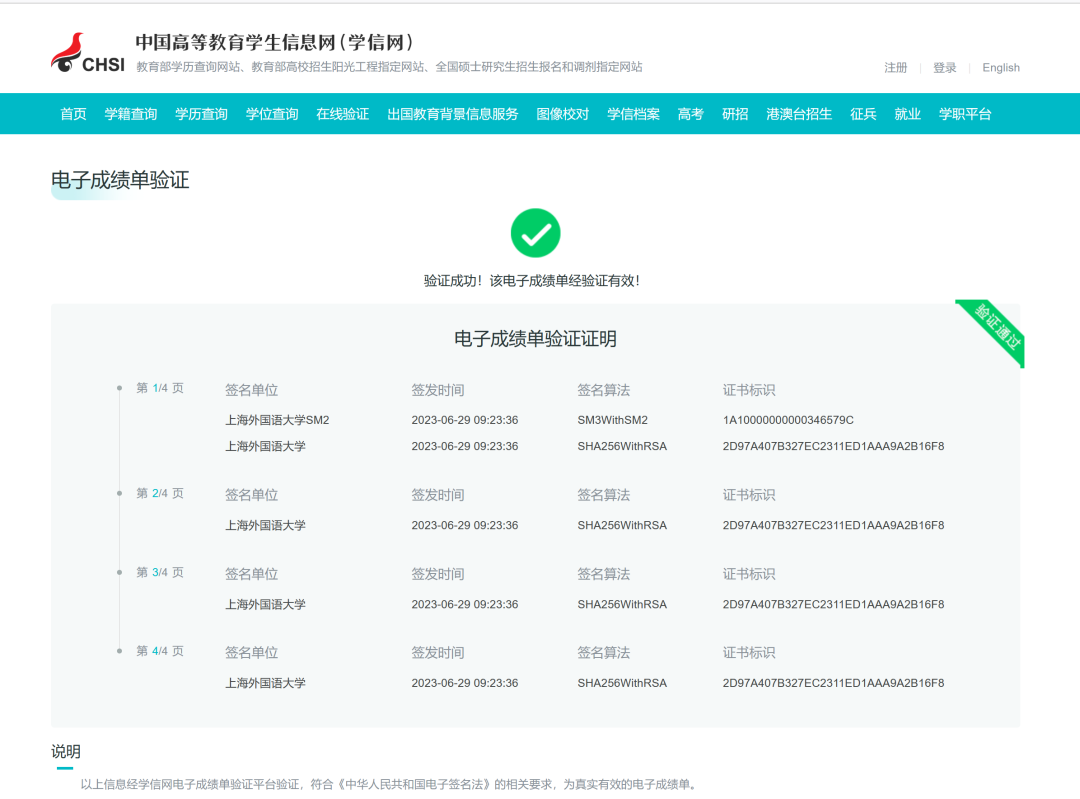Select the timeline dot beside 第2/4页
The image size is (1080, 799).
click(121, 494)
